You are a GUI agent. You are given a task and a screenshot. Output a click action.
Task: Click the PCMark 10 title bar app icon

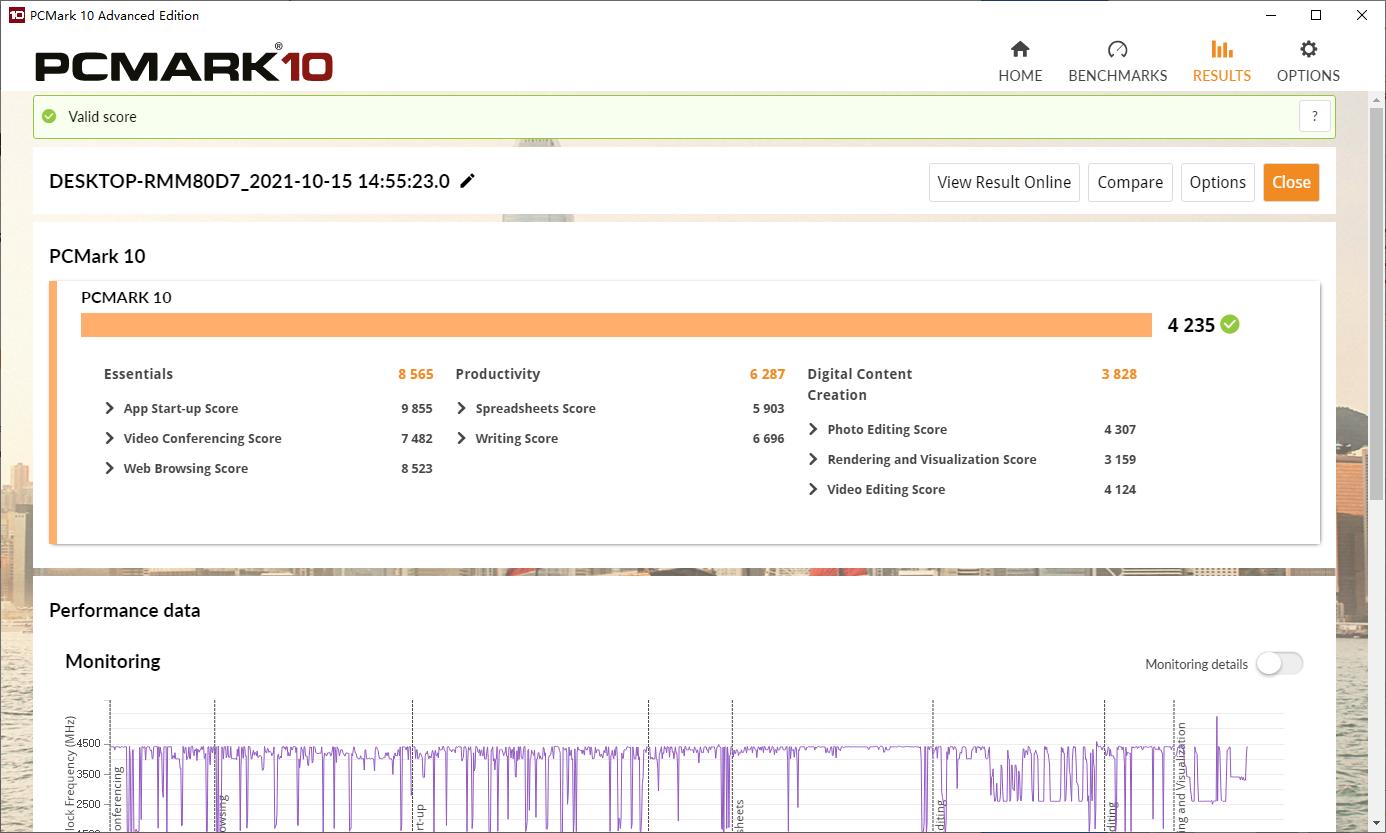[x=16, y=15]
